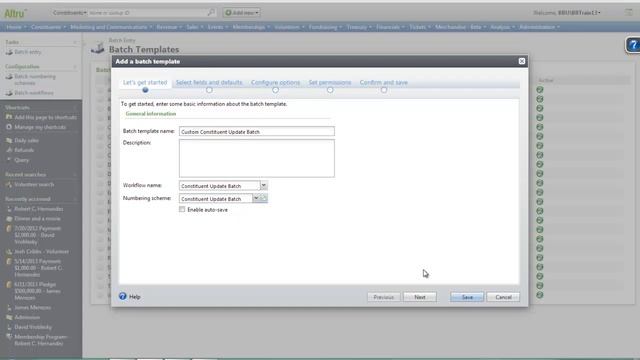Click the Batch entry task icon in sidebar
Screen dimensions: 640x360
click(9, 52)
